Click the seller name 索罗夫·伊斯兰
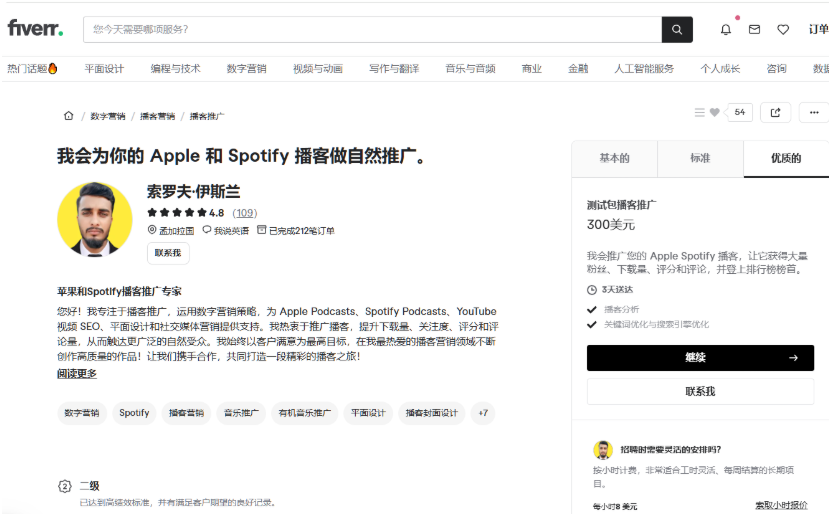829x514 pixels. [194, 191]
